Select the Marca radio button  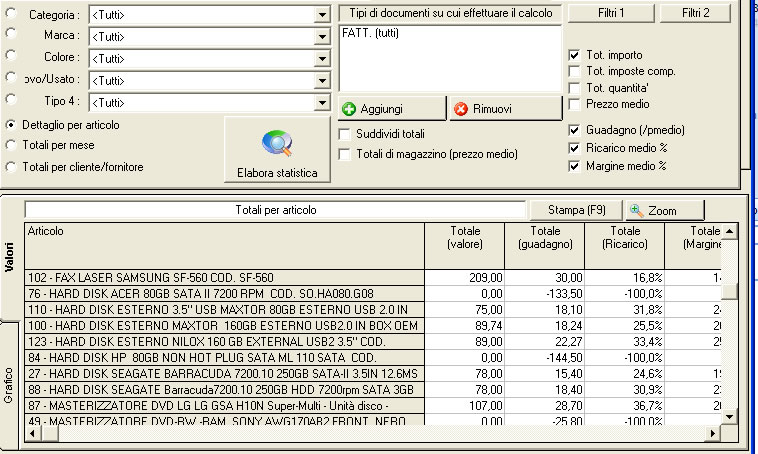click(x=11, y=33)
